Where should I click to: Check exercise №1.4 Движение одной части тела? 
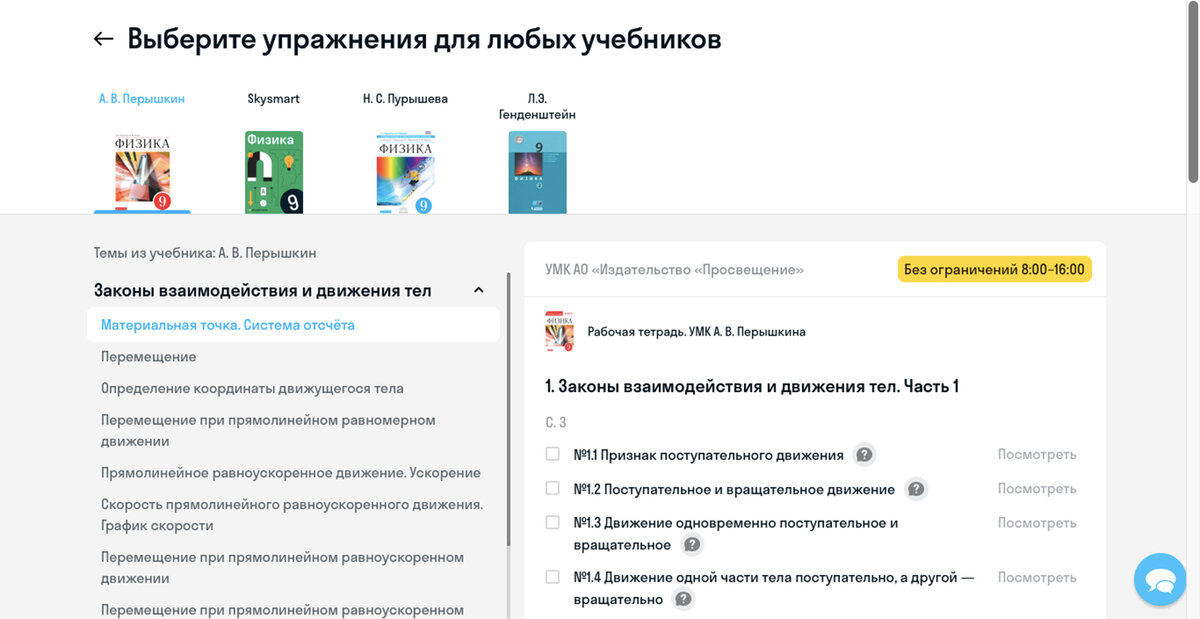552,576
